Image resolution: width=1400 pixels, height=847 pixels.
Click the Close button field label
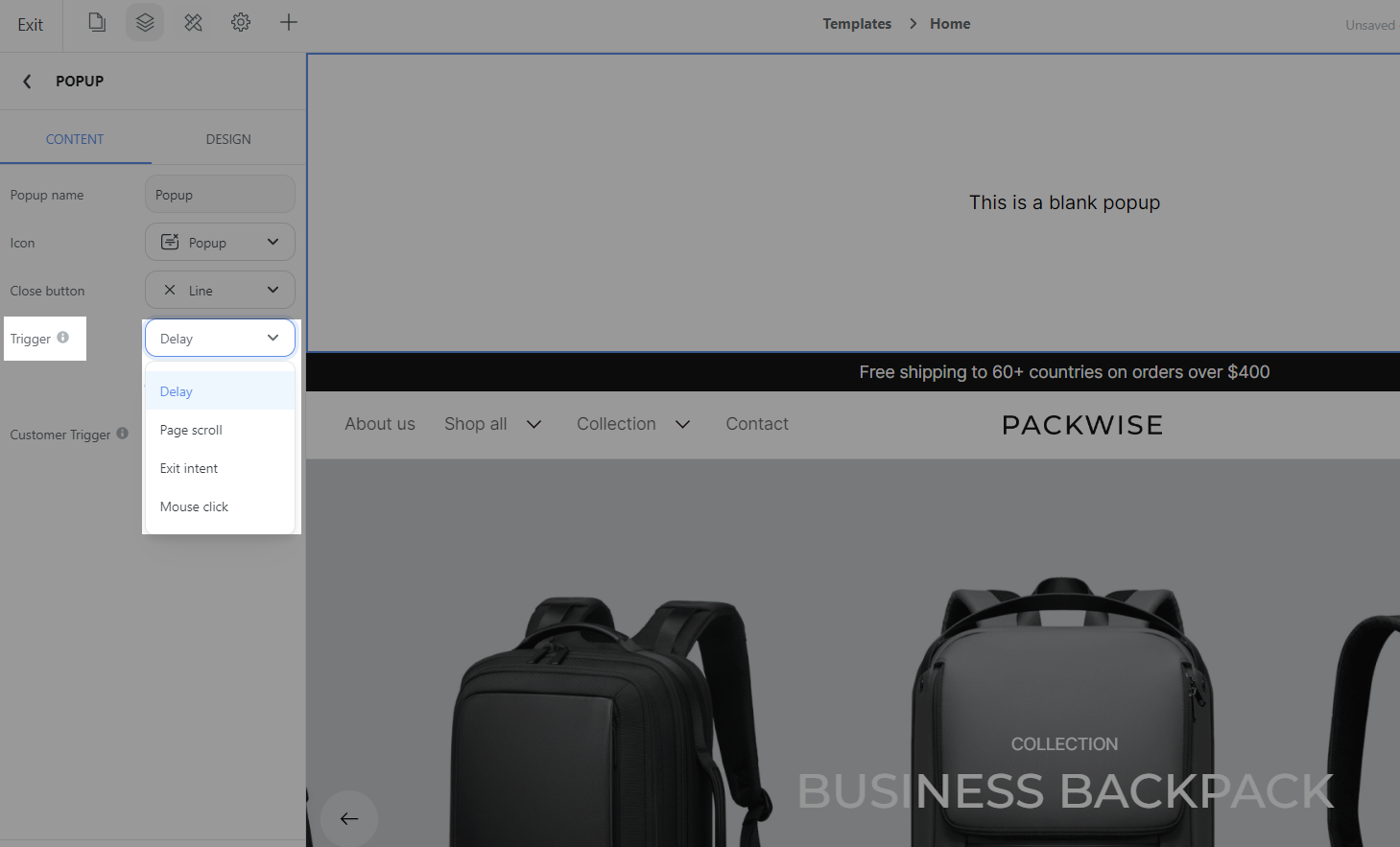pyautogui.click(x=47, y=291)
